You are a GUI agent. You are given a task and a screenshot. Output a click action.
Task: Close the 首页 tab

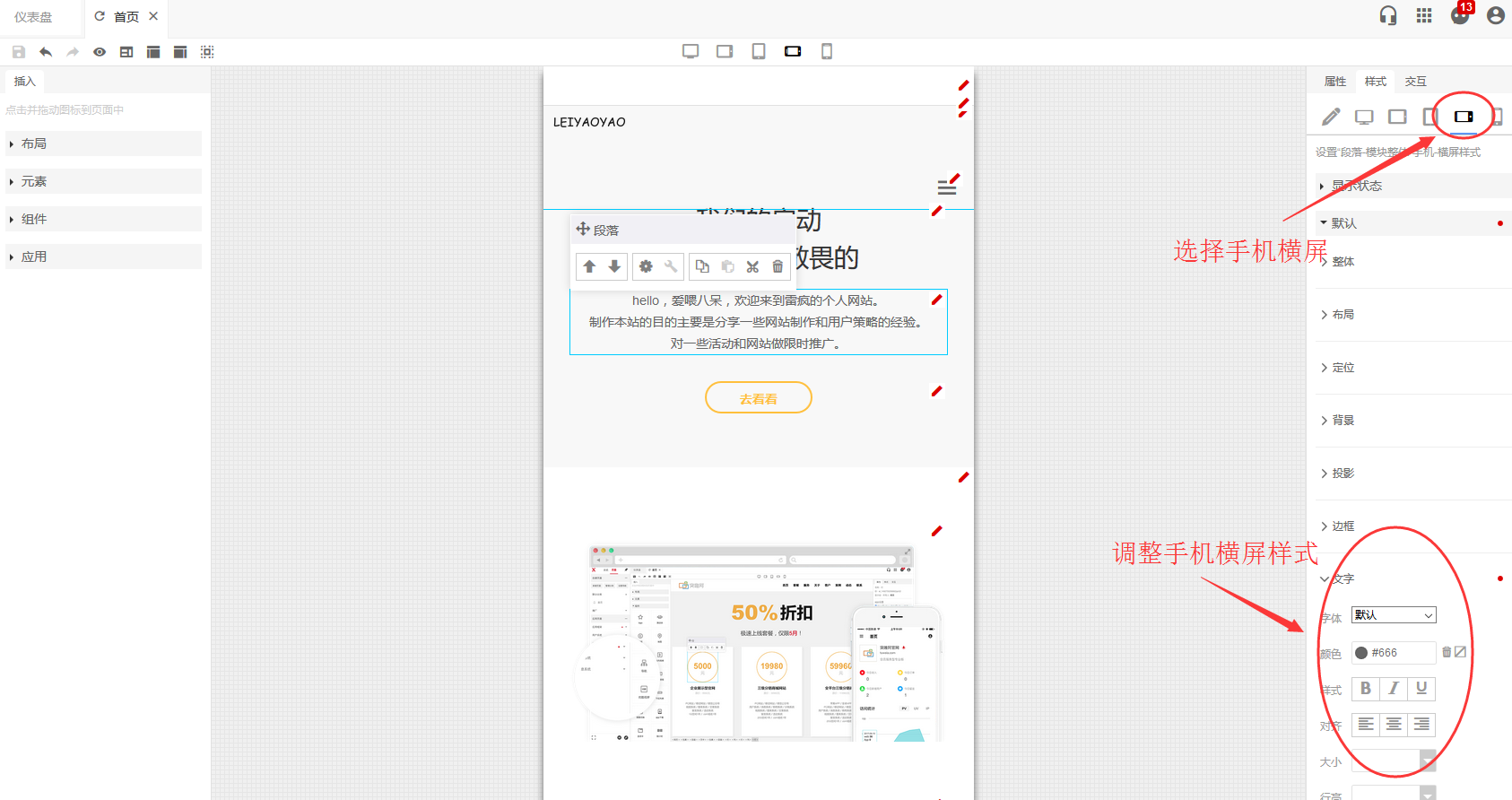click(153, 16)
